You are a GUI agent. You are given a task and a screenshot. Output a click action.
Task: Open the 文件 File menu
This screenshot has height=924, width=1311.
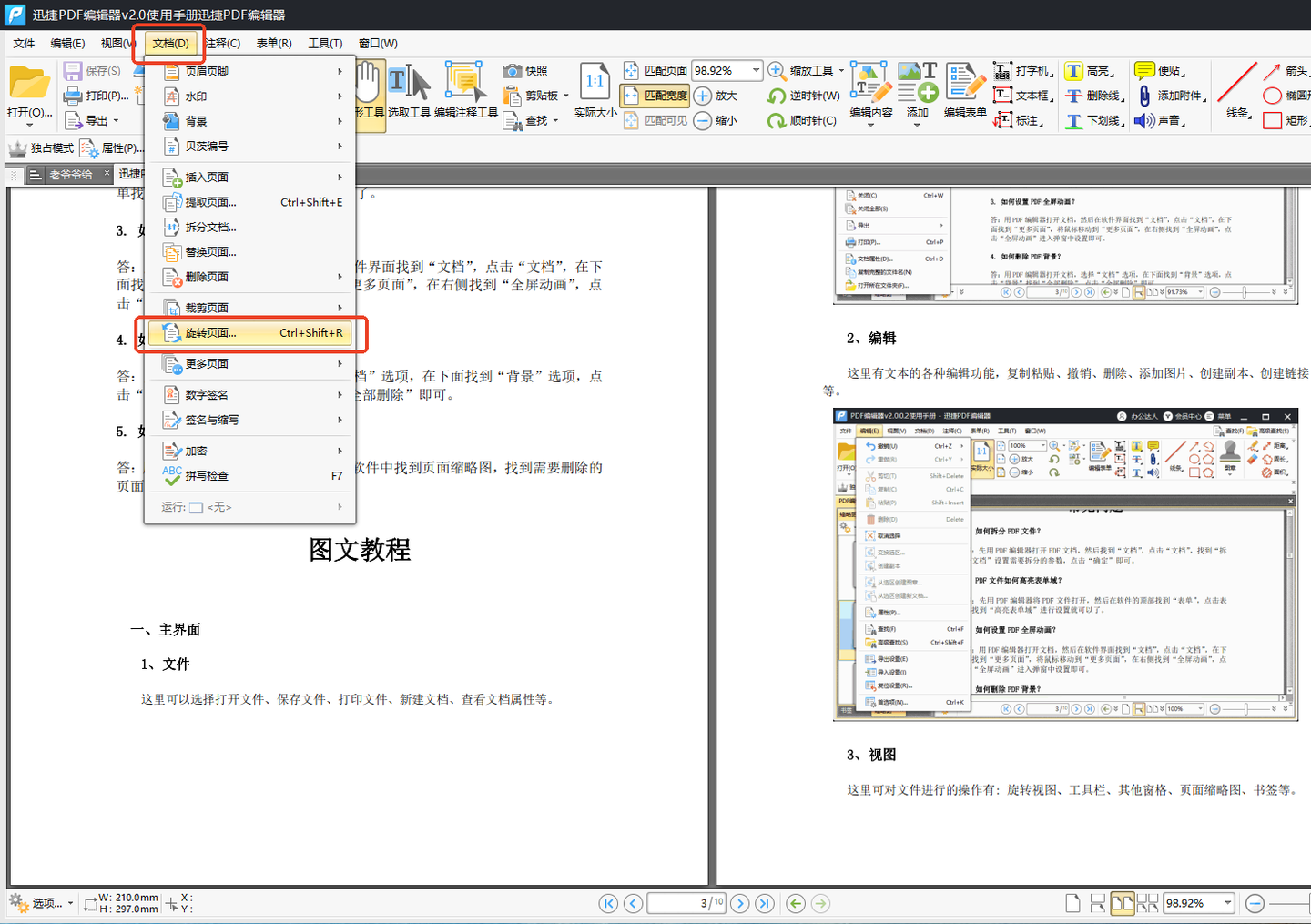pyautogui.click(x=25, y=43)
